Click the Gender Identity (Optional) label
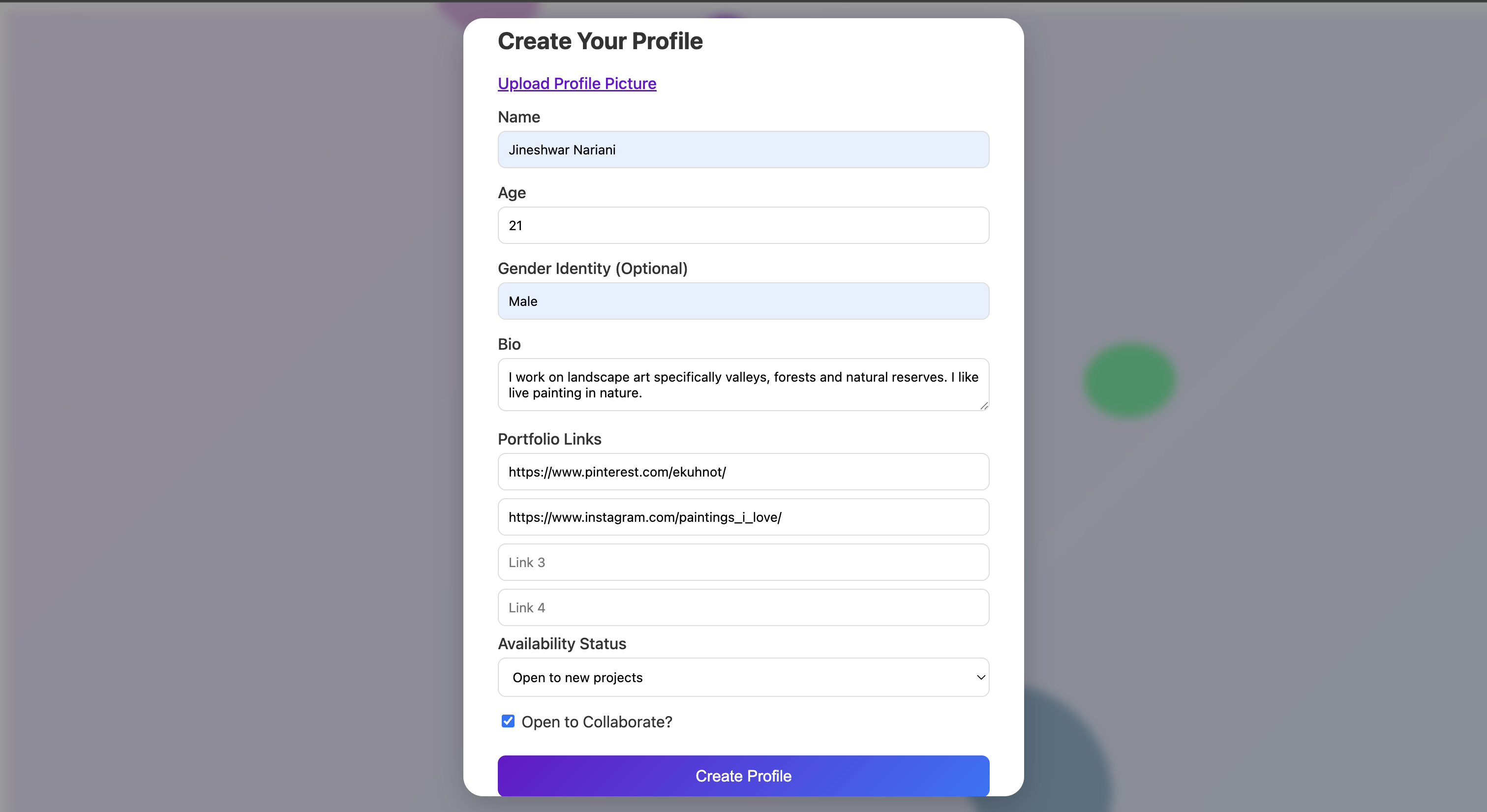Image resolution: width=1487 pixels, height=812 pixels. pos(592,269)
